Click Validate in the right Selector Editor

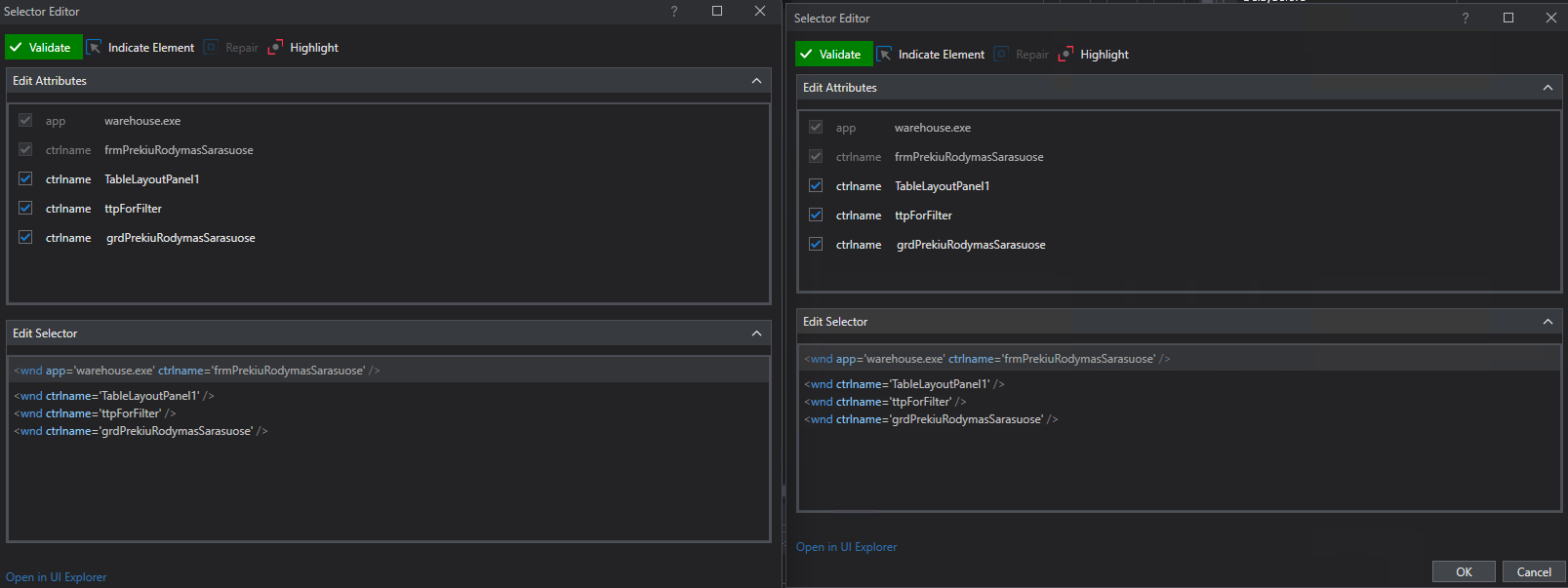(831, 55)
